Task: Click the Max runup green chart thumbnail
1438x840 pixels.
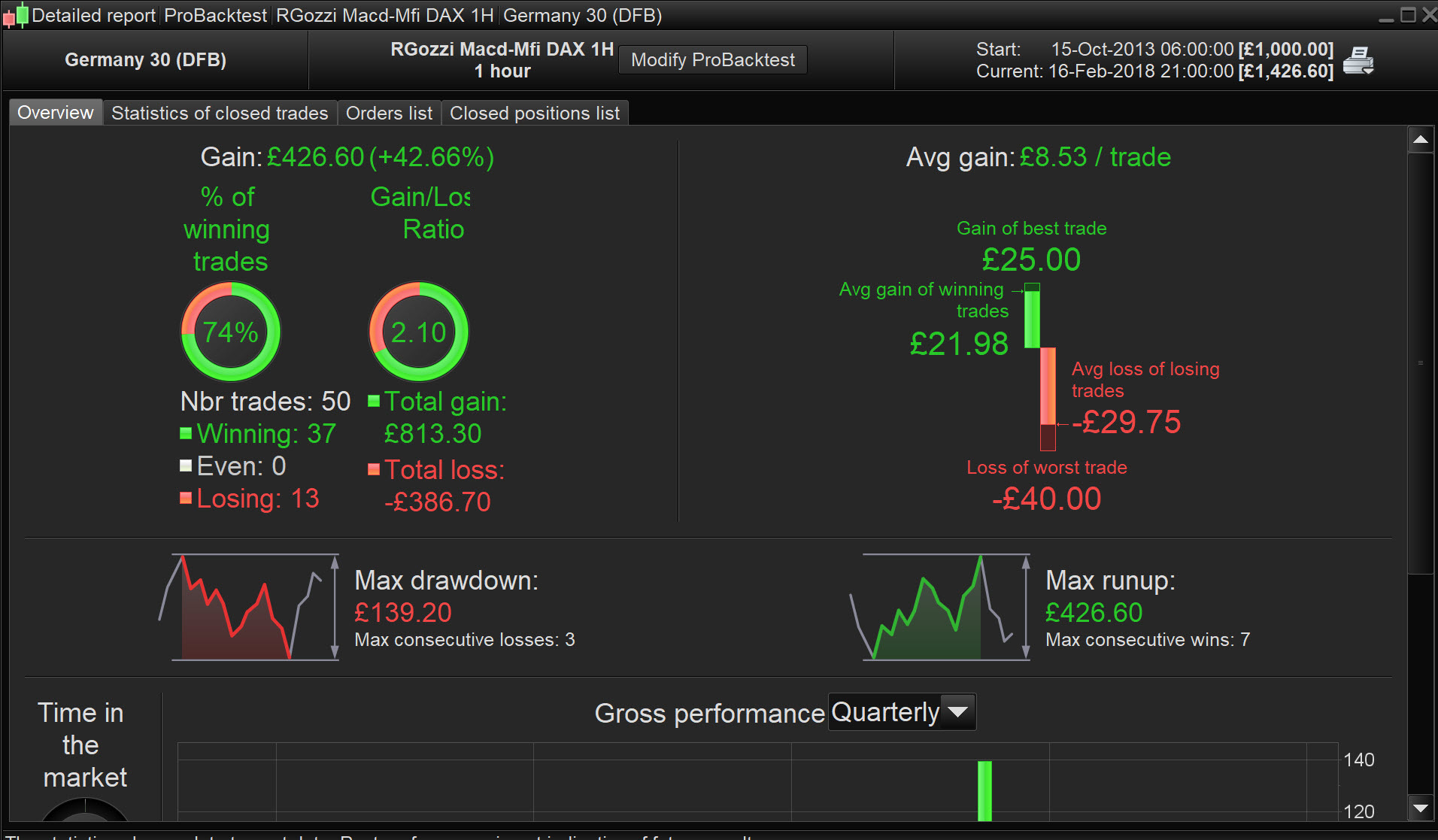Action: [x=940, y=608]
